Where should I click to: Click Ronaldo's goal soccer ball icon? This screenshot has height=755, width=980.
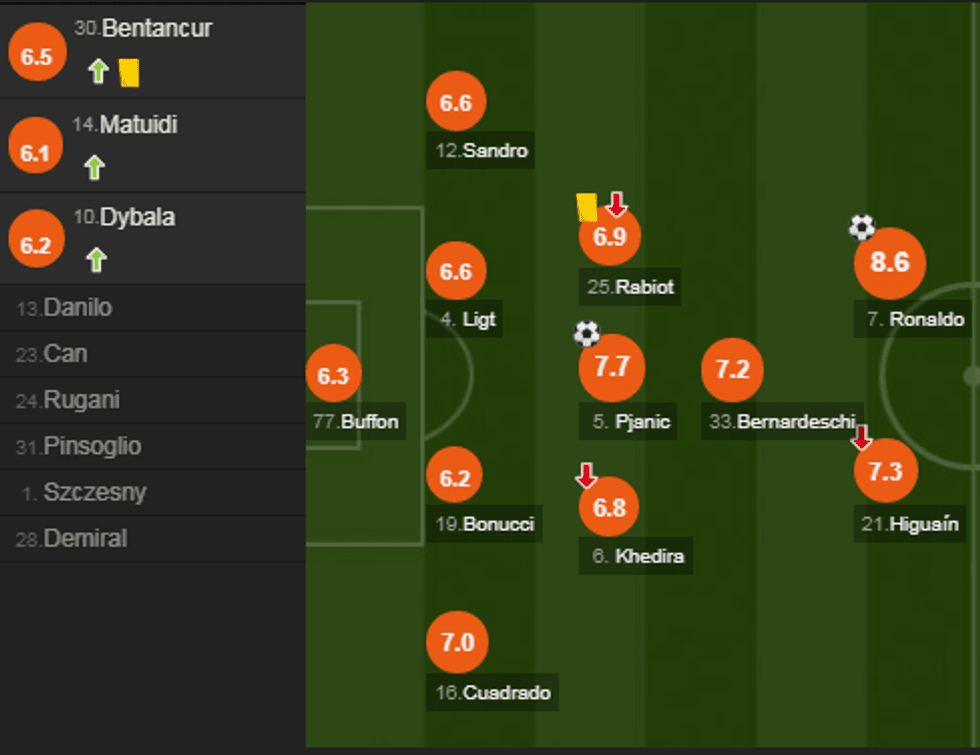[861, 228]
